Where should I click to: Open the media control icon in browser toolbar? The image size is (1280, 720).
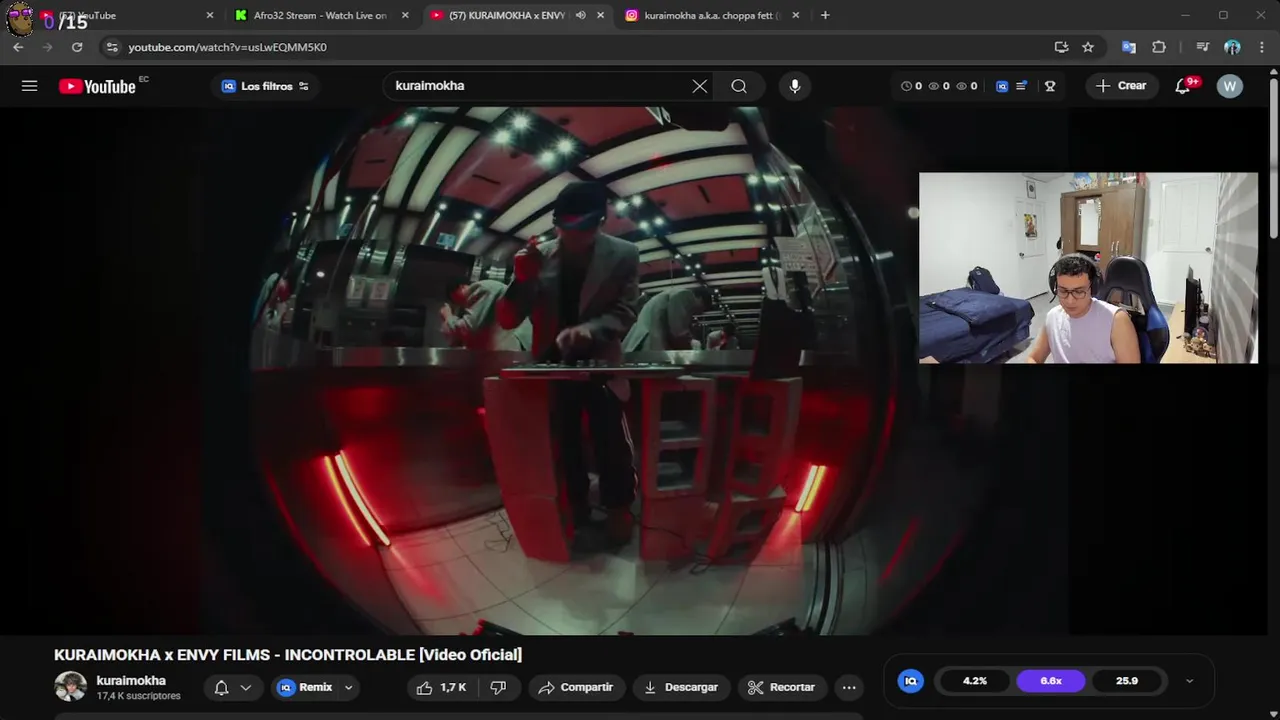point(1203,47)
